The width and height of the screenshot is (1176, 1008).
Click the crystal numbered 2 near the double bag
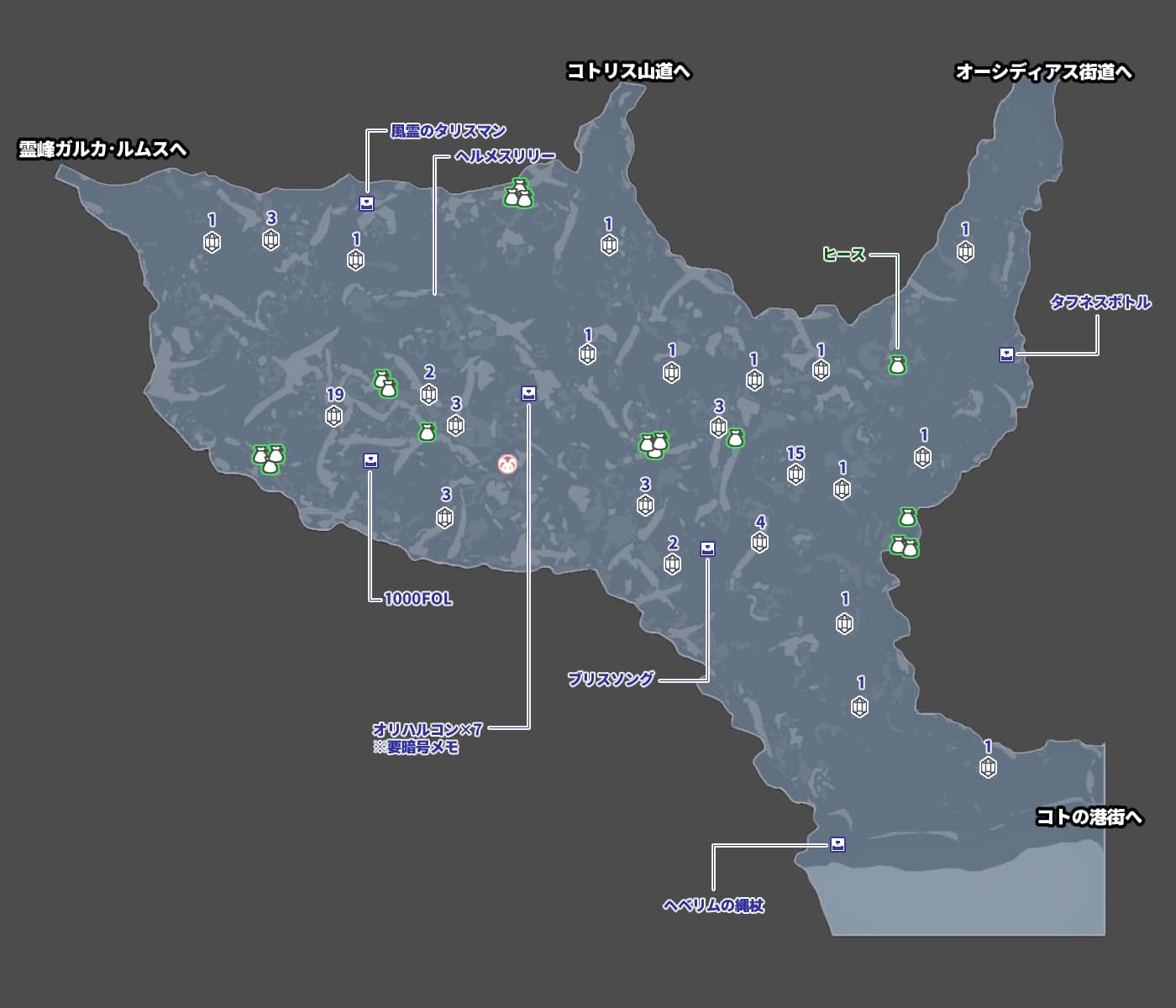point(428,393)
